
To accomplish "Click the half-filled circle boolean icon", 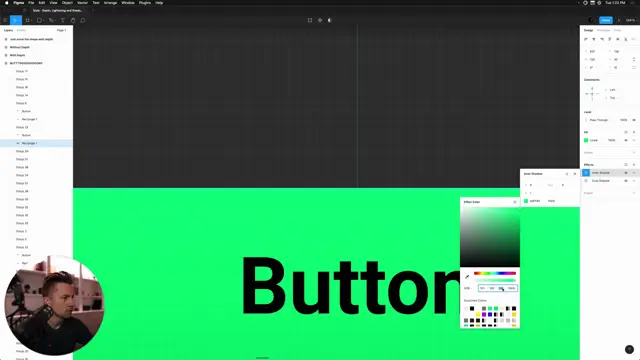I will [330, 20].
